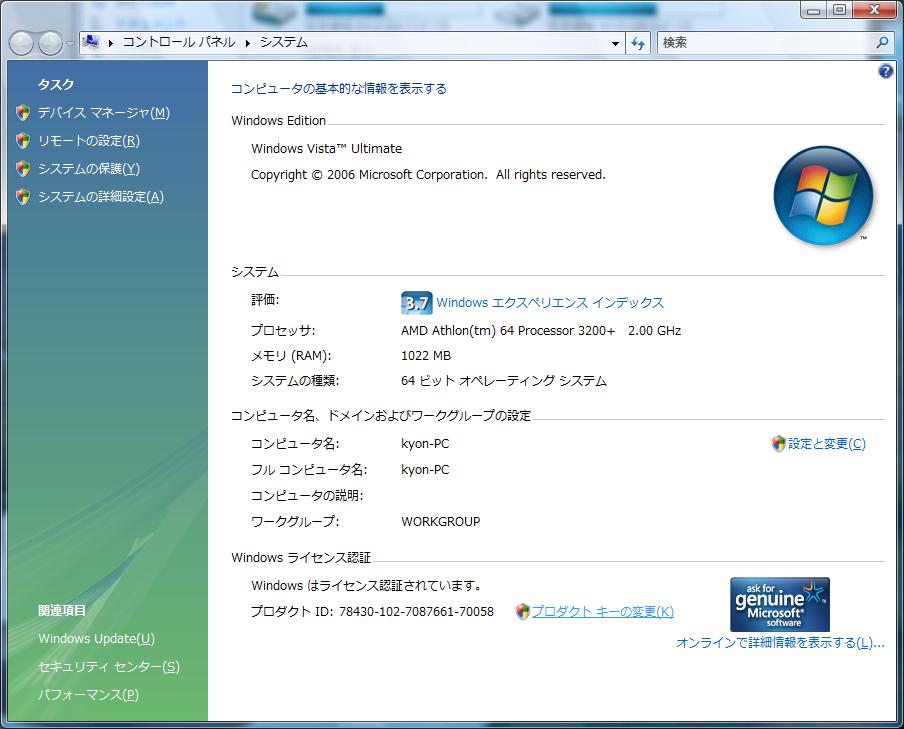The width and height of the screenshot is (904, 729).
Task: Click Windows はライセンス認証されています text
Action: pyautogui.click(x=367, y=586)
